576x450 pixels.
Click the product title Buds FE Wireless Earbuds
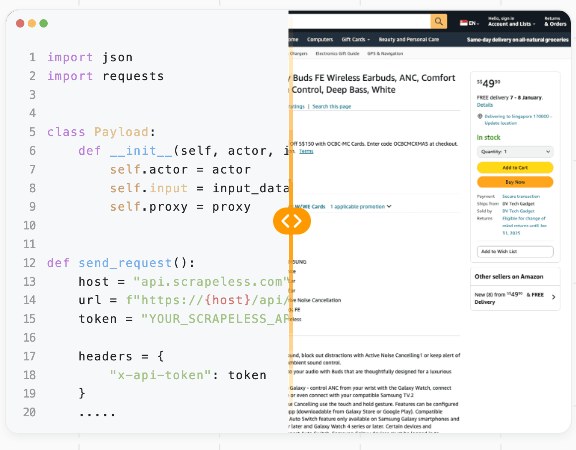click(372, 84)
